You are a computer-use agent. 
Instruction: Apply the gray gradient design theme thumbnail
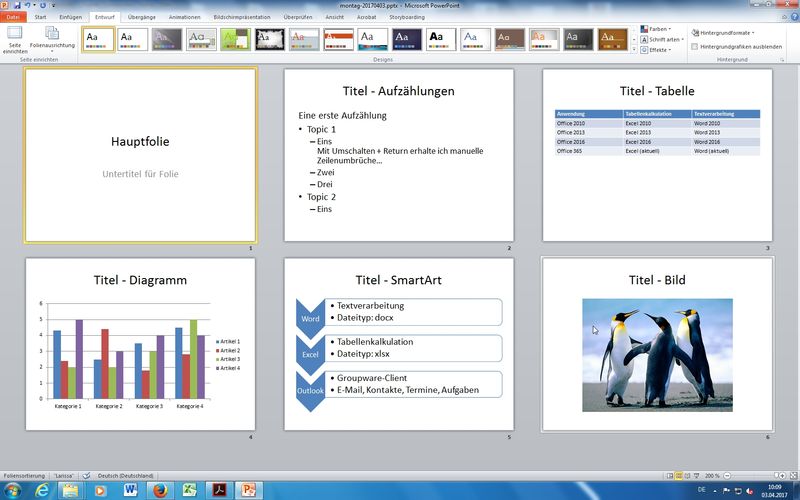167,39
